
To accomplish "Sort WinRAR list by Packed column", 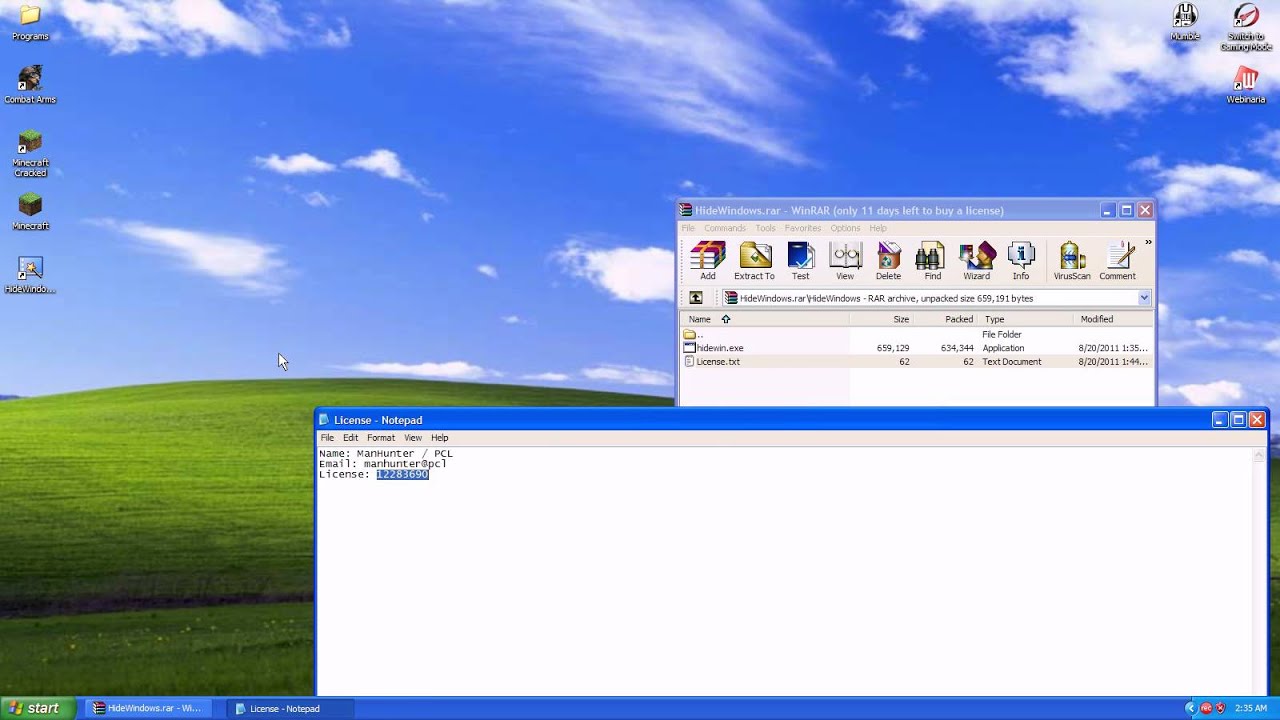I will (945, 319).
